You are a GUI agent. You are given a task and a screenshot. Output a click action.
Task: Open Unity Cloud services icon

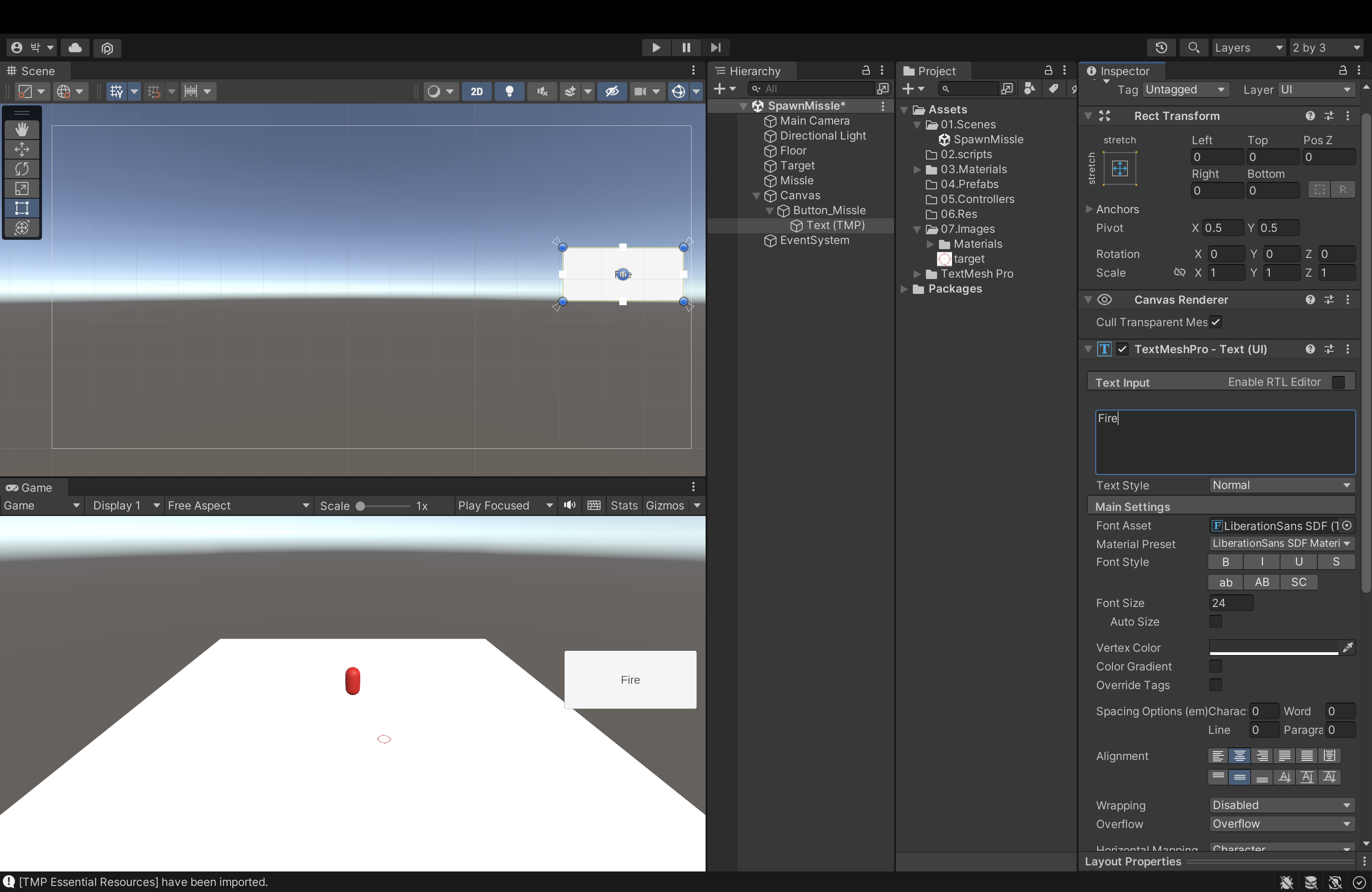pos(75,47)
